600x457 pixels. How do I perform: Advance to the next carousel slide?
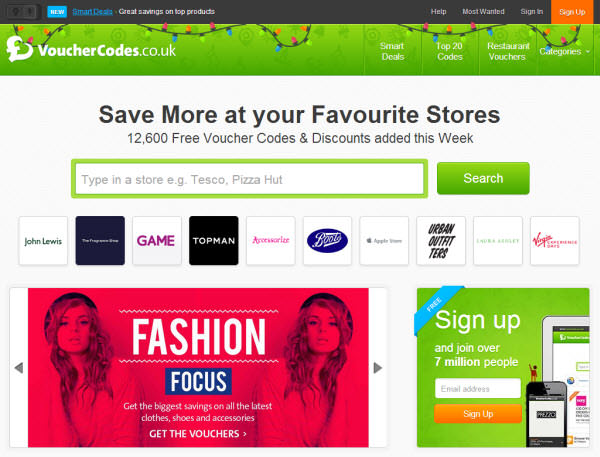pyautogui.click(x=378, y=368)
